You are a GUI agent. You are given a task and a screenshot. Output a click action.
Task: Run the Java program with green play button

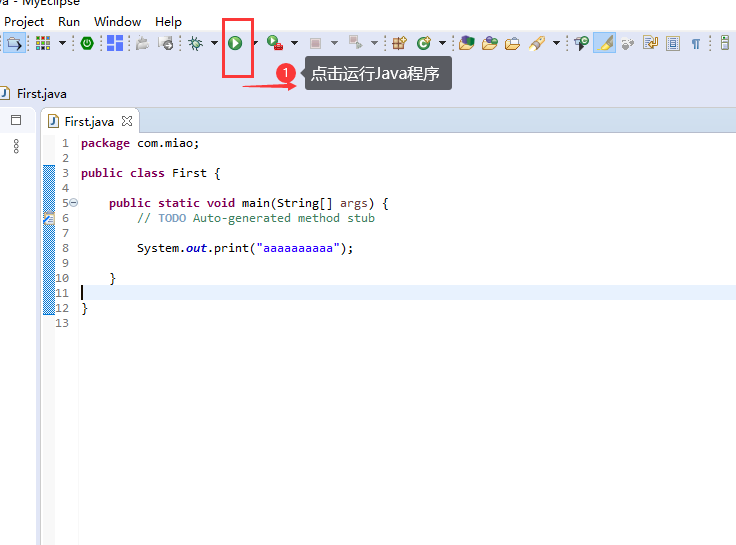point(235,43)
